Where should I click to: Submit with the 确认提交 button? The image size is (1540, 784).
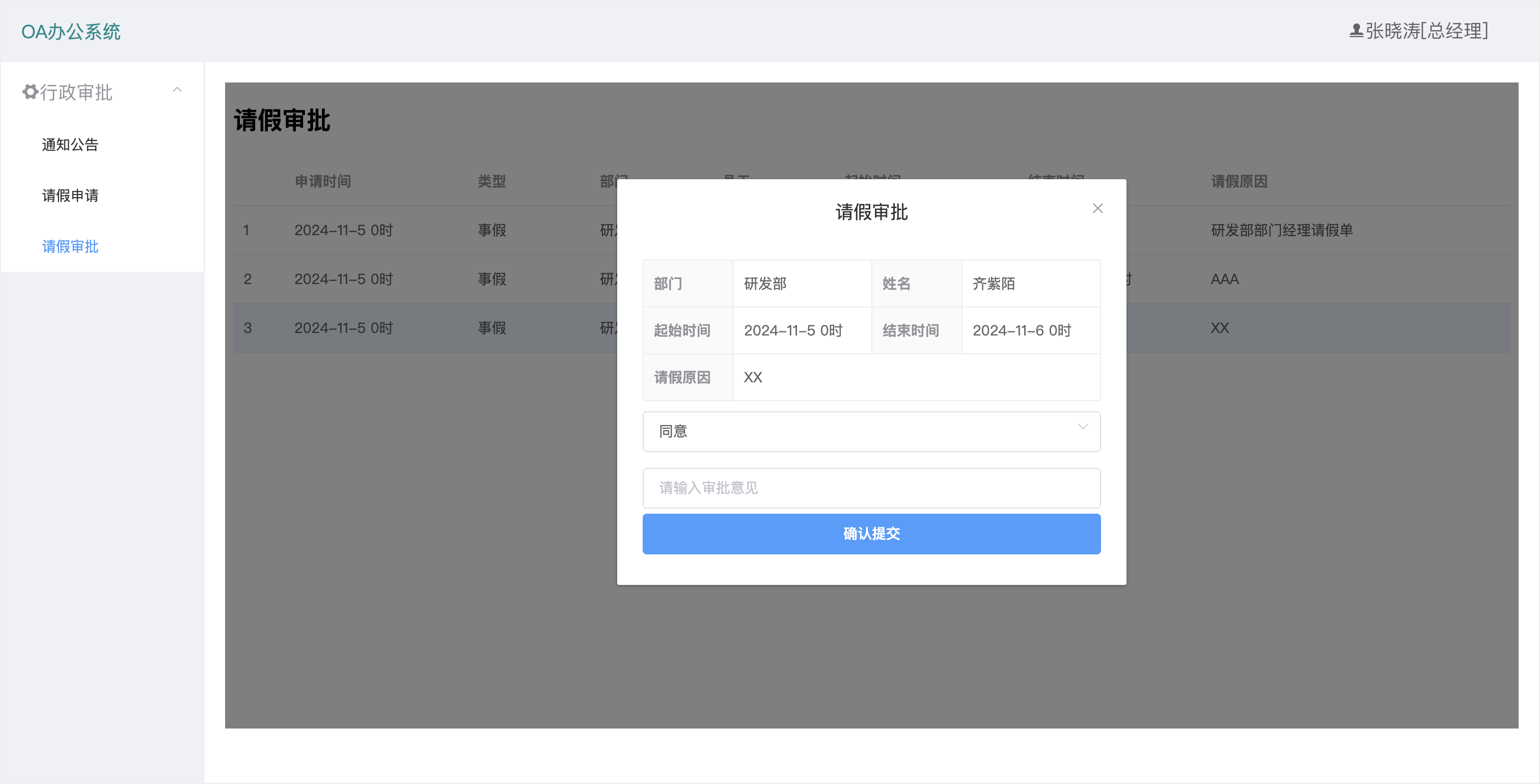point(871,534)
